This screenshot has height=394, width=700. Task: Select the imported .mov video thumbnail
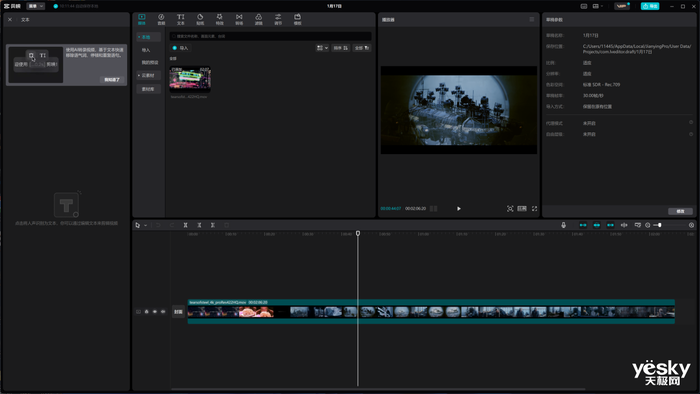tap(190, 79)
